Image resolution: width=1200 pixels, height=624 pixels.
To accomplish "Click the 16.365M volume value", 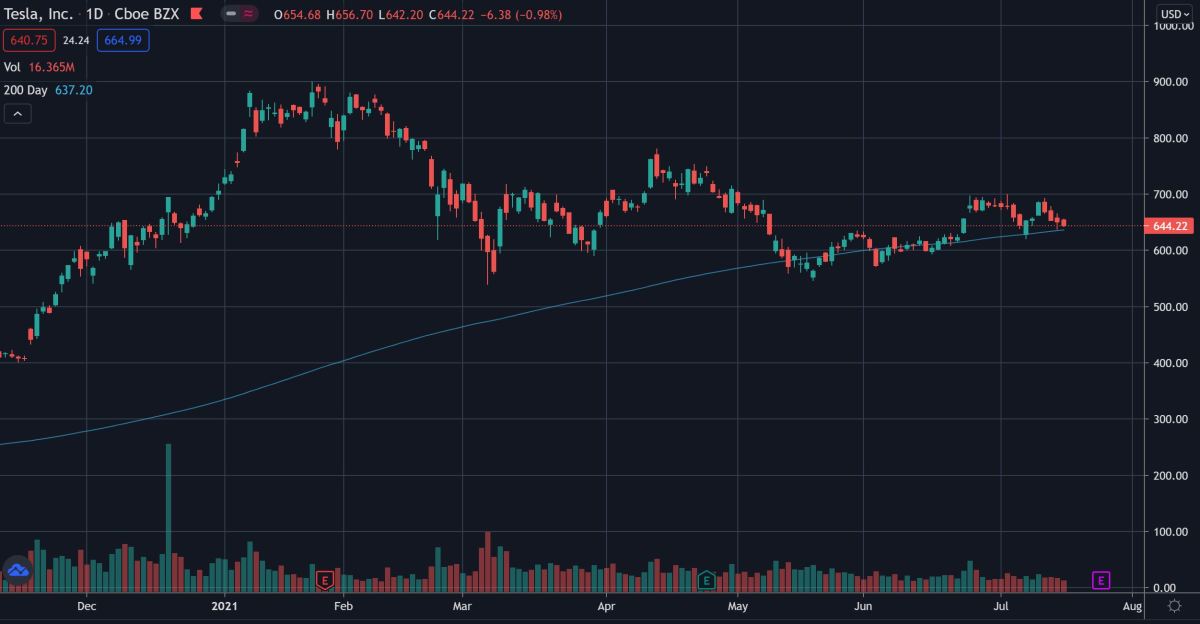I will click(x=51, y=67).
